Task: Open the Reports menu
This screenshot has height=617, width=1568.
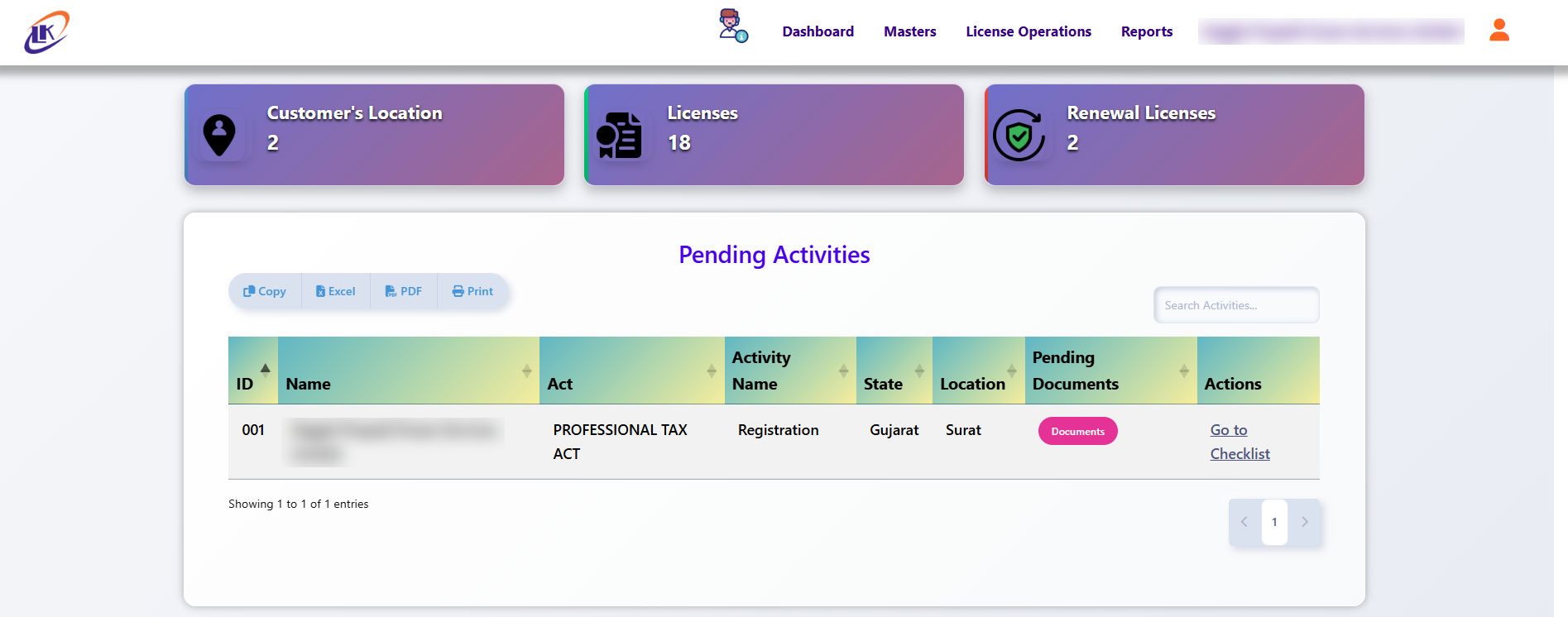Action: 1147,31
